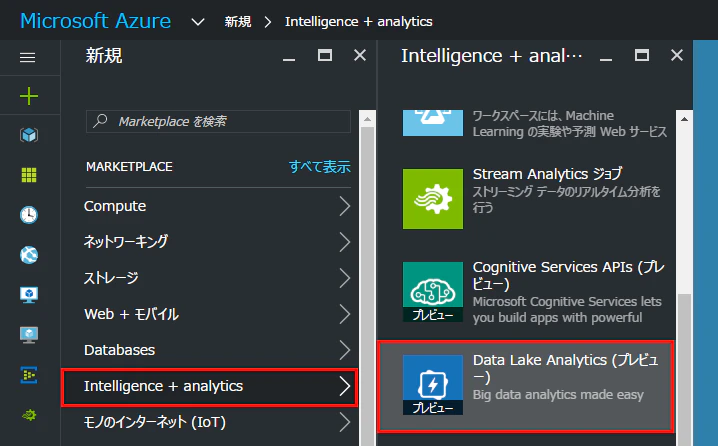This screenshot has width=718, height=446.
Task: Expand the ストレージ category arrow
Action: [345, 278]
